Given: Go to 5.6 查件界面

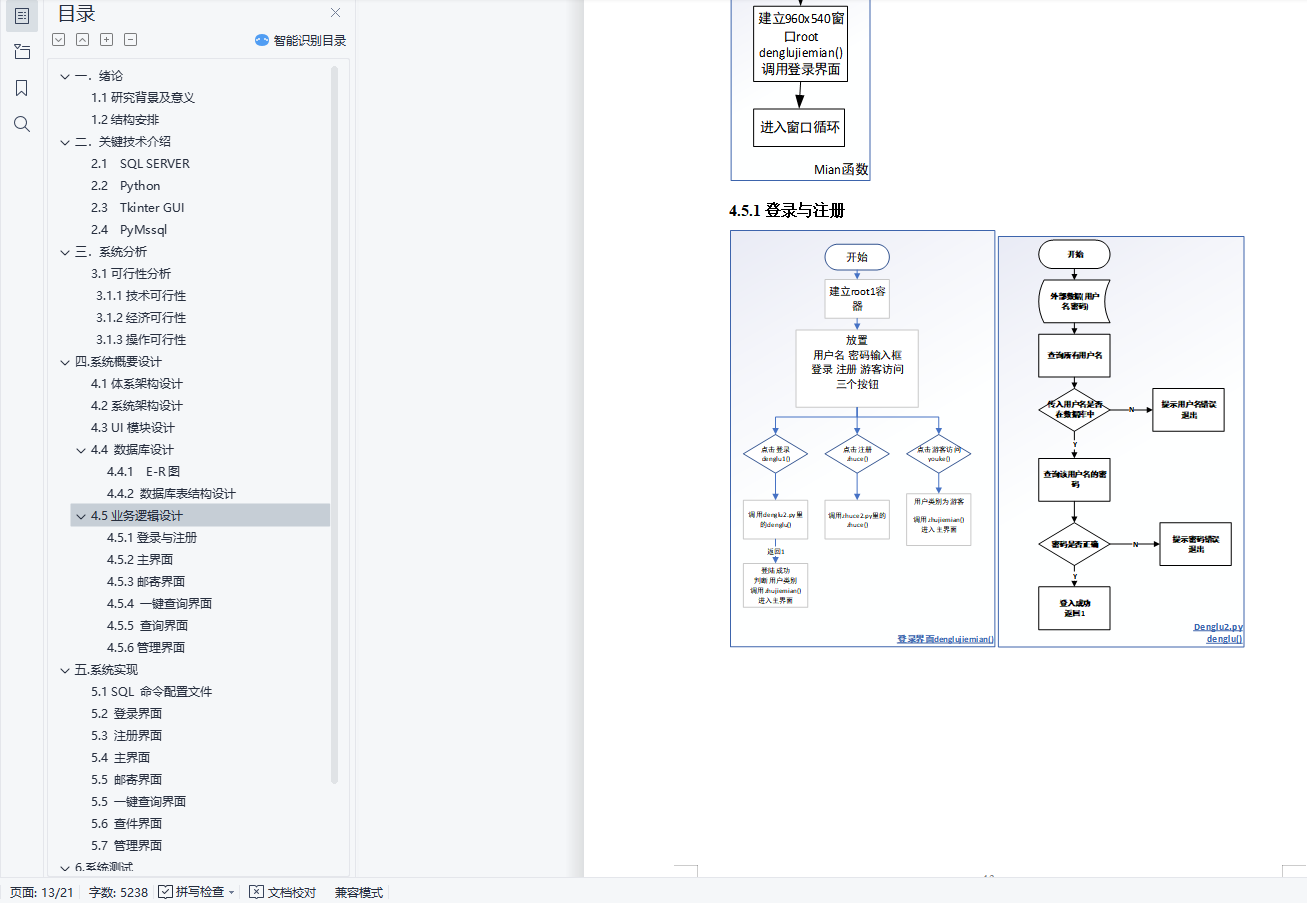Looking at the screenshot, I should point(127,824).
